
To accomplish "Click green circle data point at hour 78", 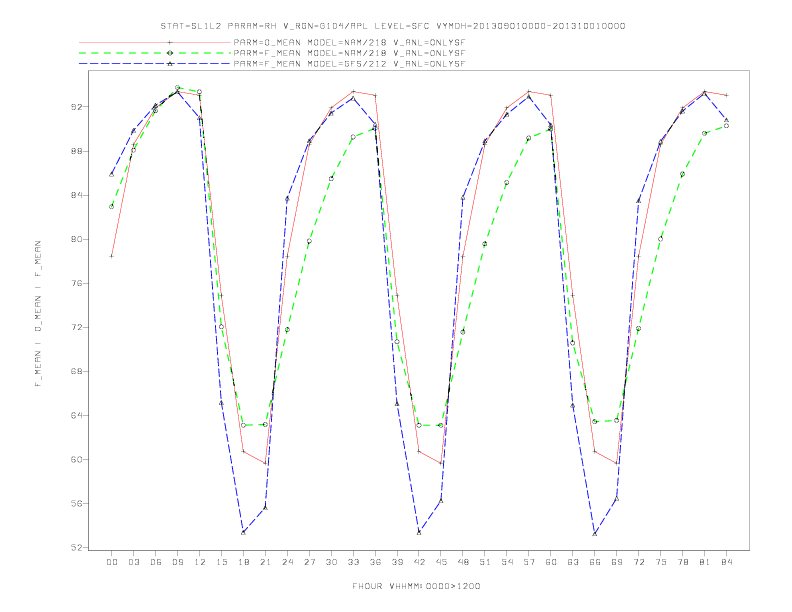I will pos(682,174).
